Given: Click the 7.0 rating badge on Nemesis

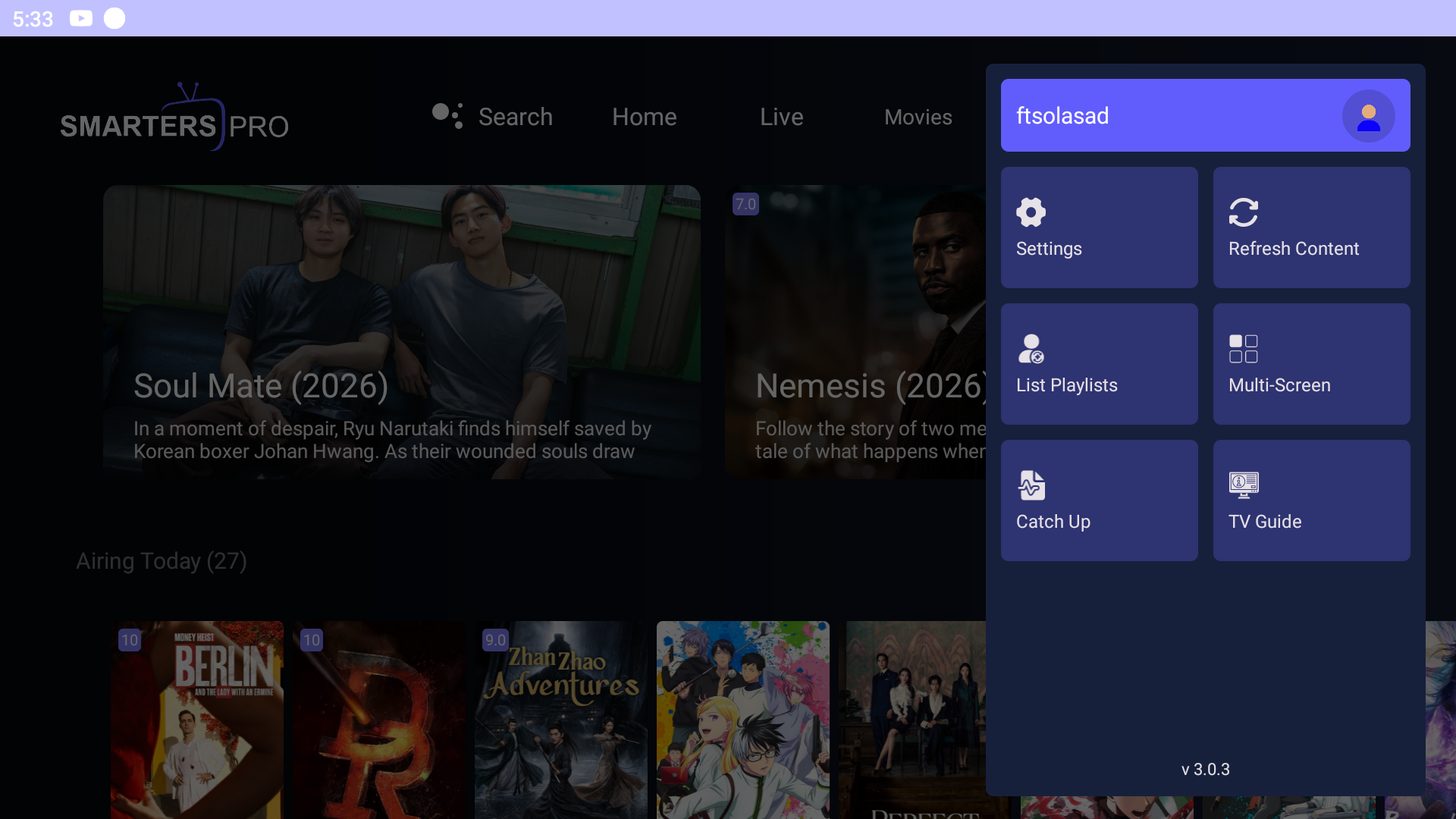Looking at the screenshot, I should coord(745,204).
